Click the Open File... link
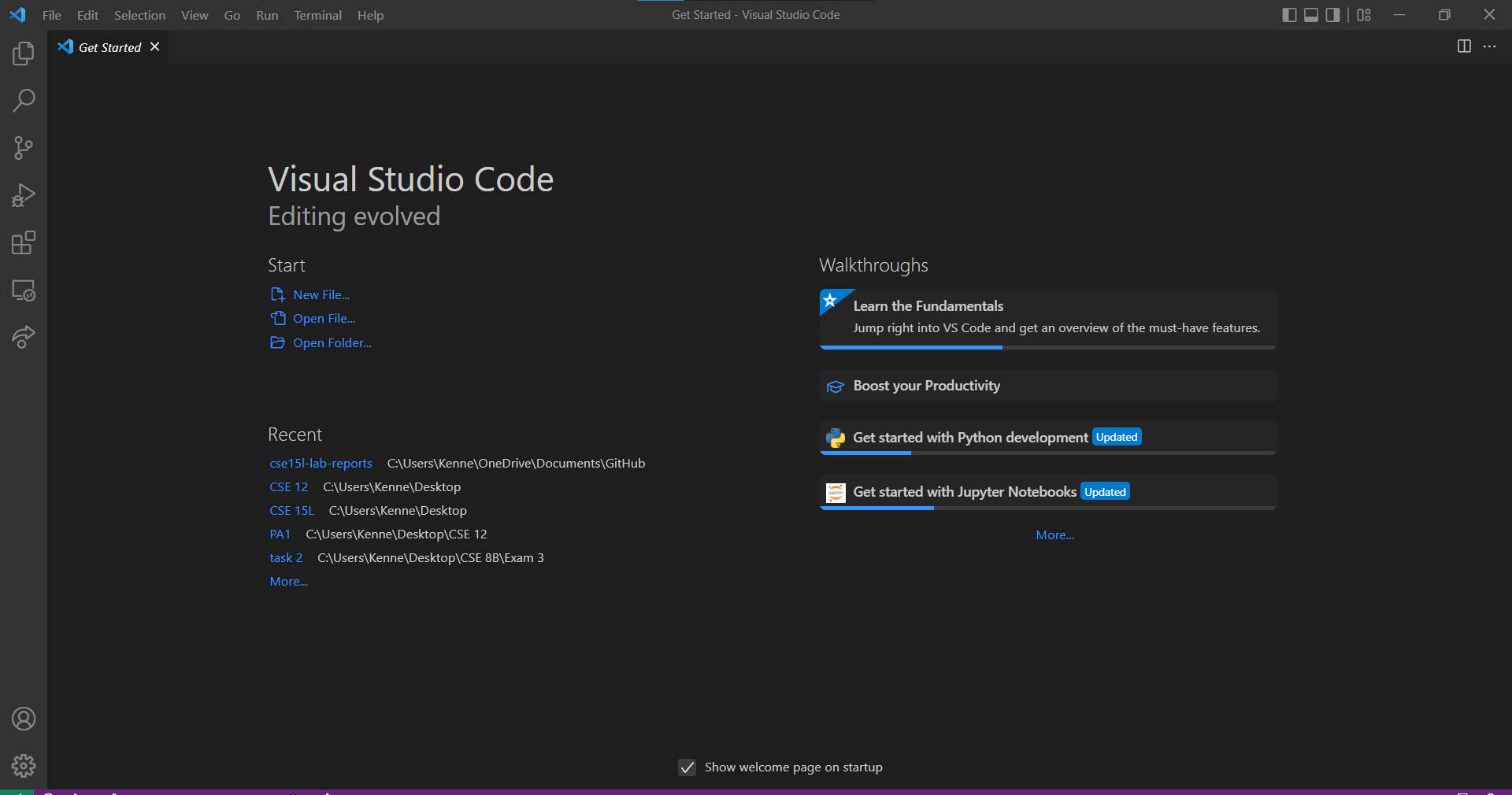 click(x=324, y=318)
